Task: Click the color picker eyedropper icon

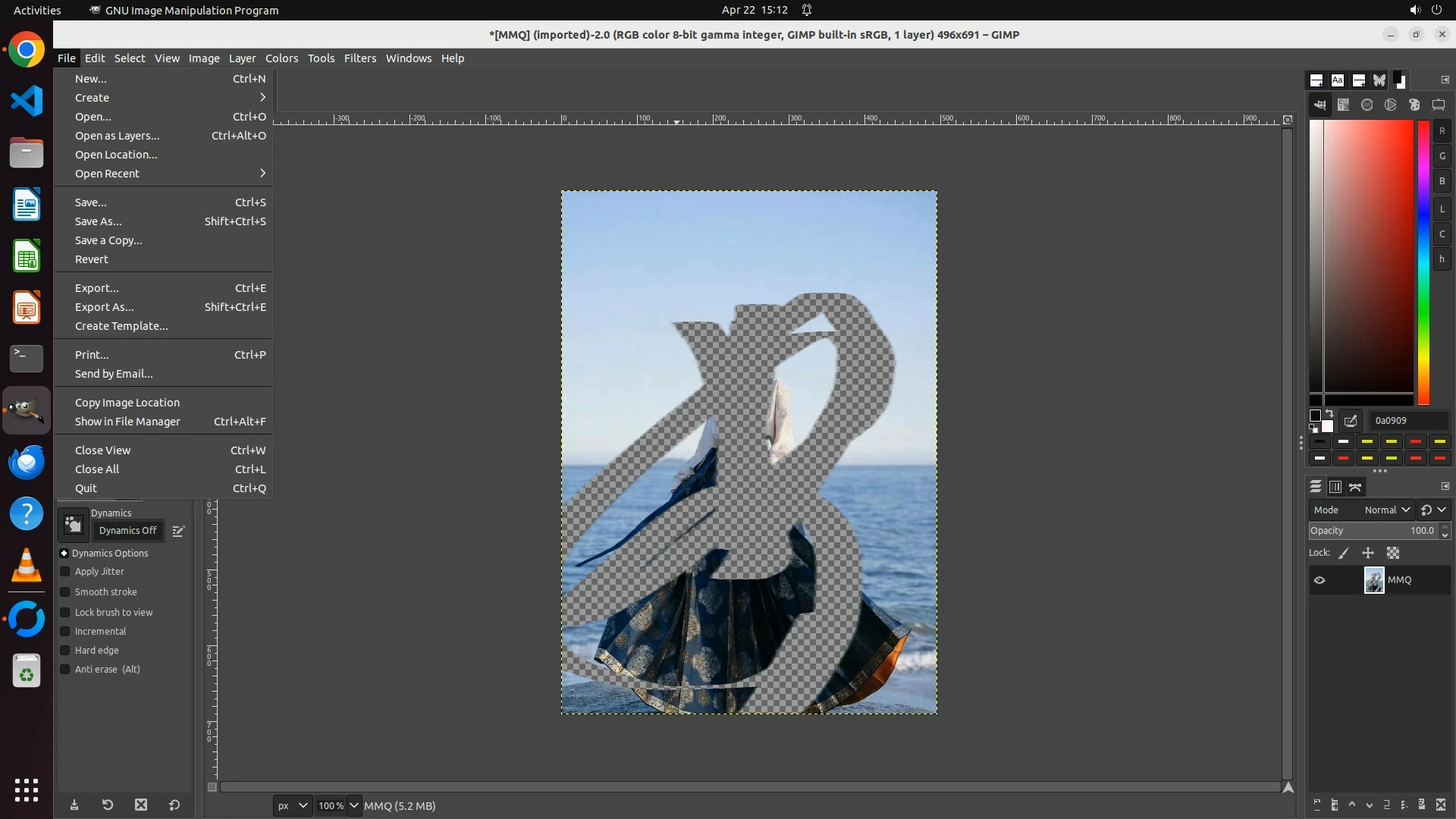Action: [1351, 421]
